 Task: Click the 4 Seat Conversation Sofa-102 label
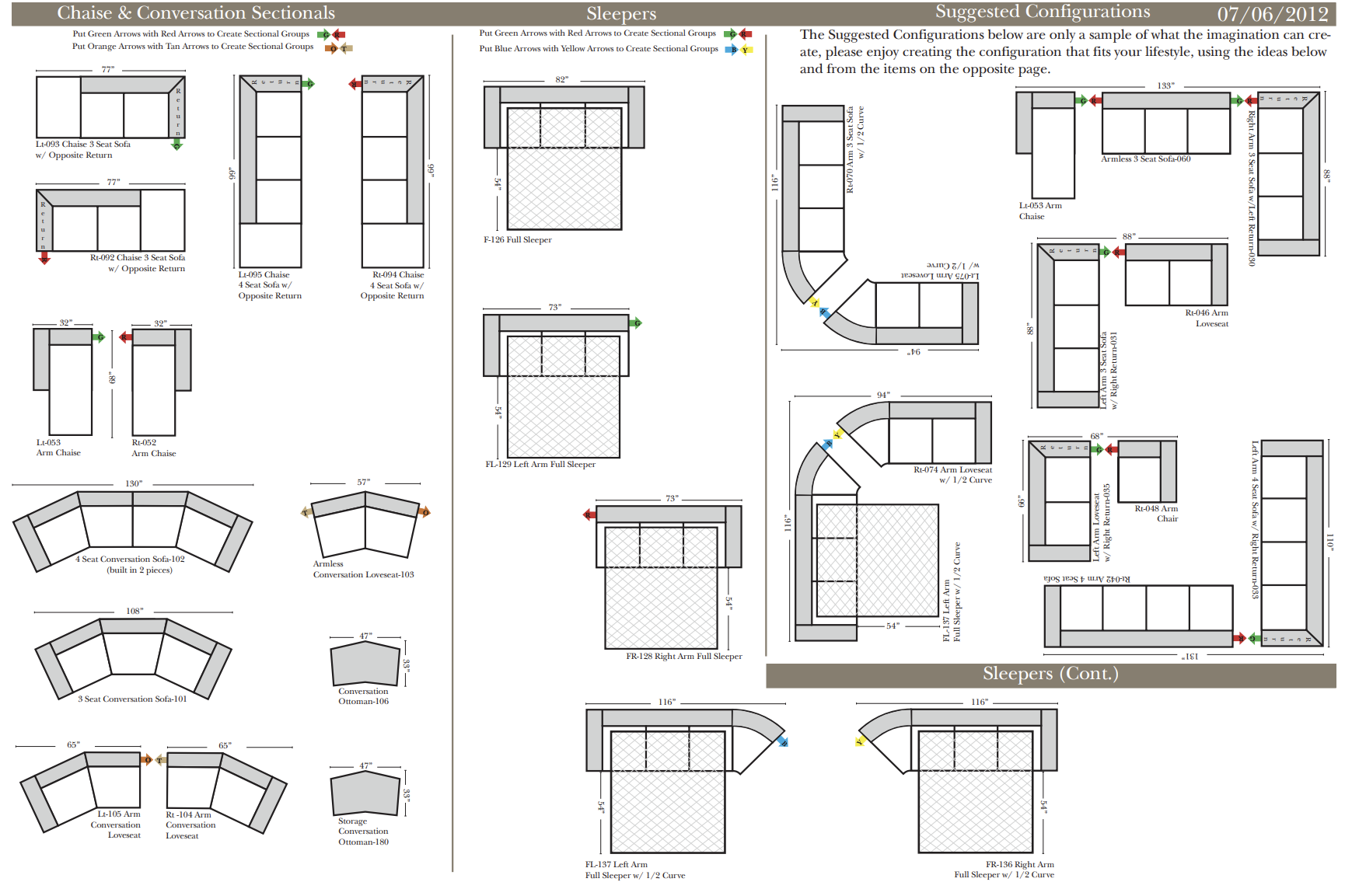pos(130,559)
